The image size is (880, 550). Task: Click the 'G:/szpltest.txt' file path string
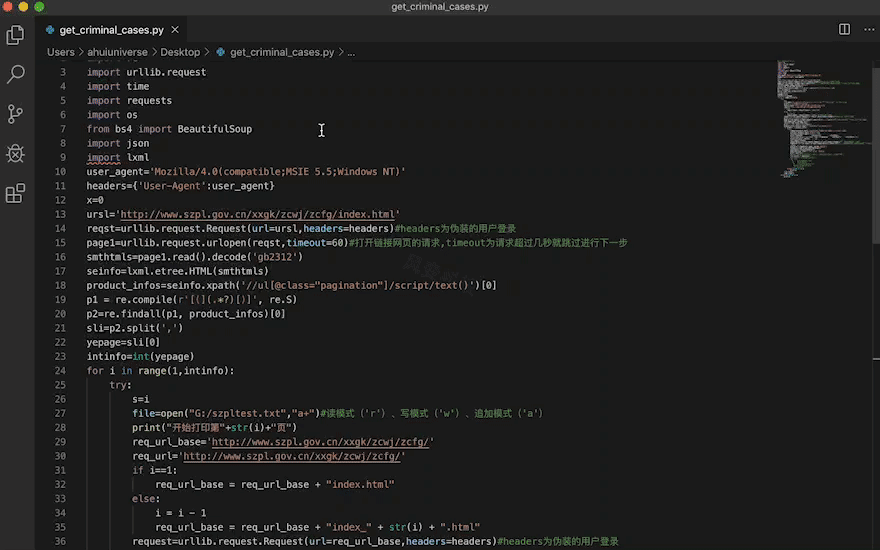coord(237,414)
